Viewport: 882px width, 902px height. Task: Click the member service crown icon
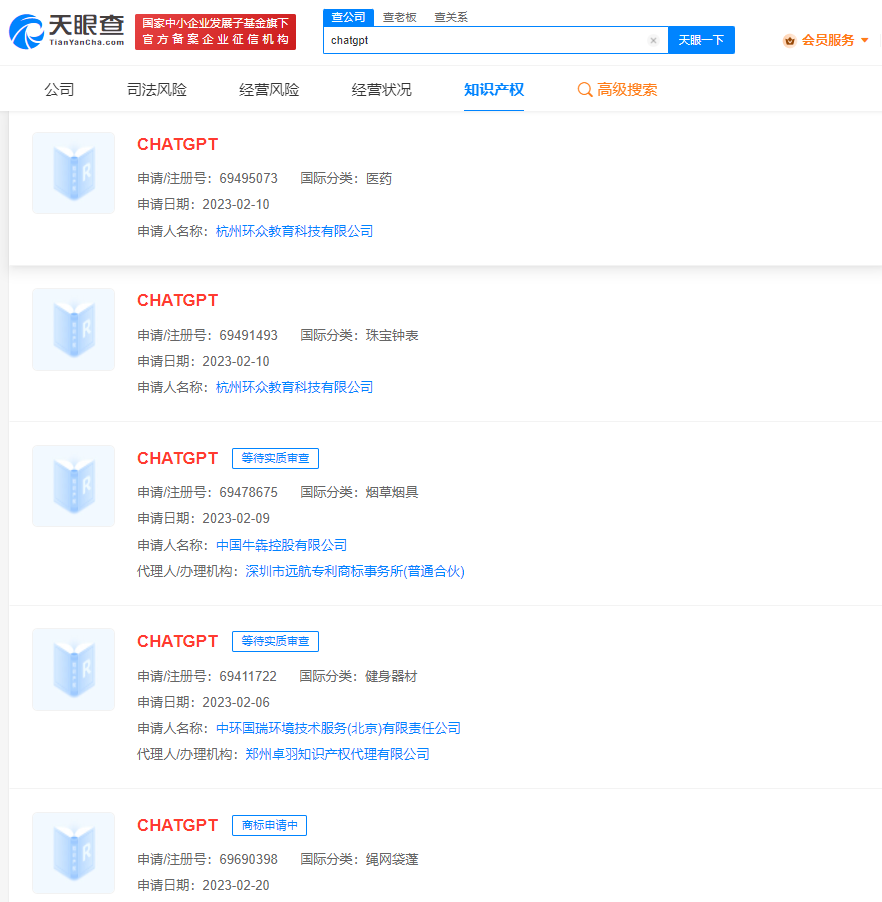coord(789,40)
